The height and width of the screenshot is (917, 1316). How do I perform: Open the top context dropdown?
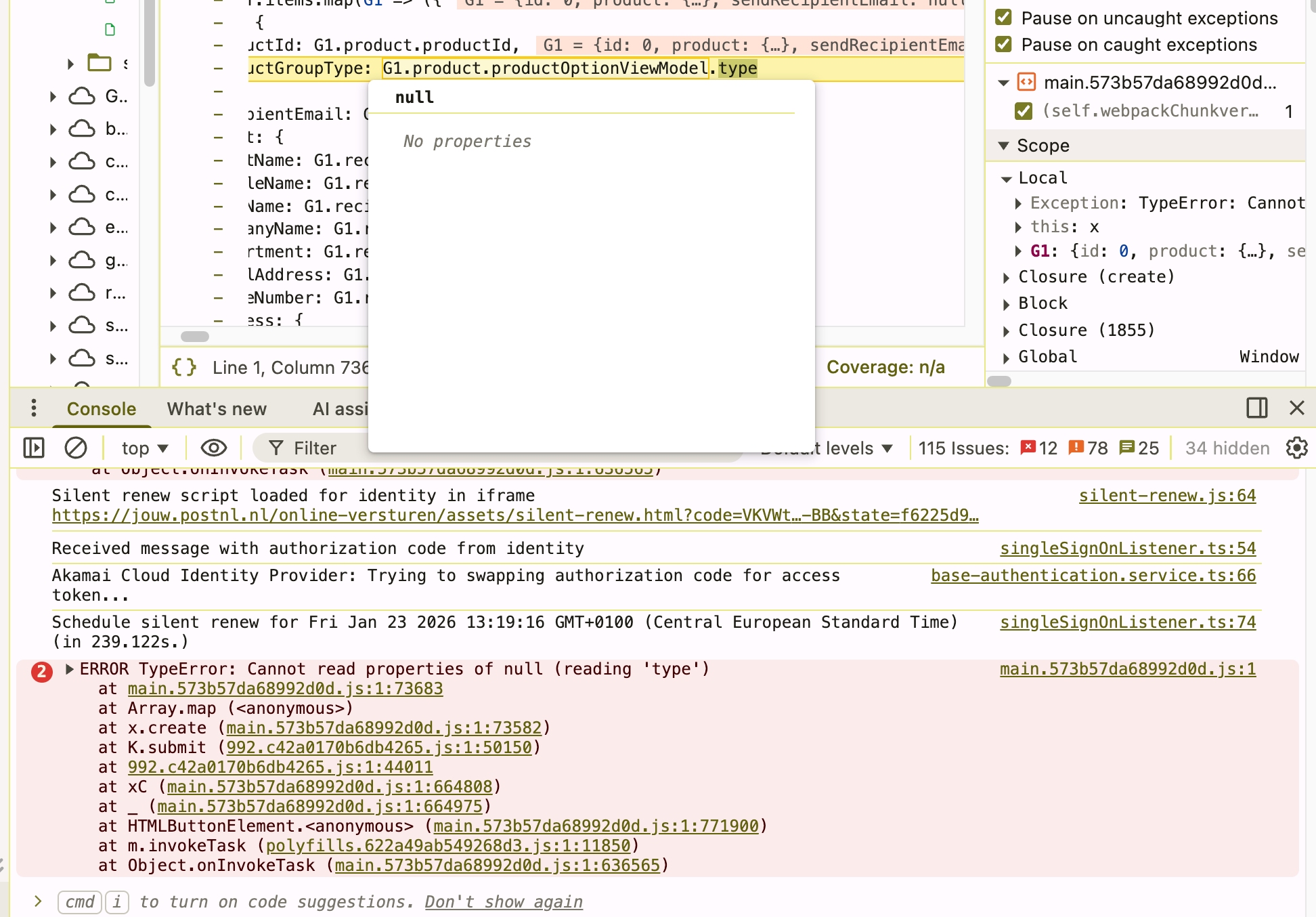(x=144, y=448)
